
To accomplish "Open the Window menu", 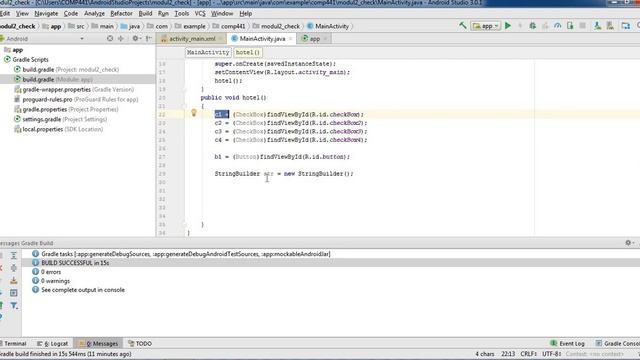I will (222, 13).
